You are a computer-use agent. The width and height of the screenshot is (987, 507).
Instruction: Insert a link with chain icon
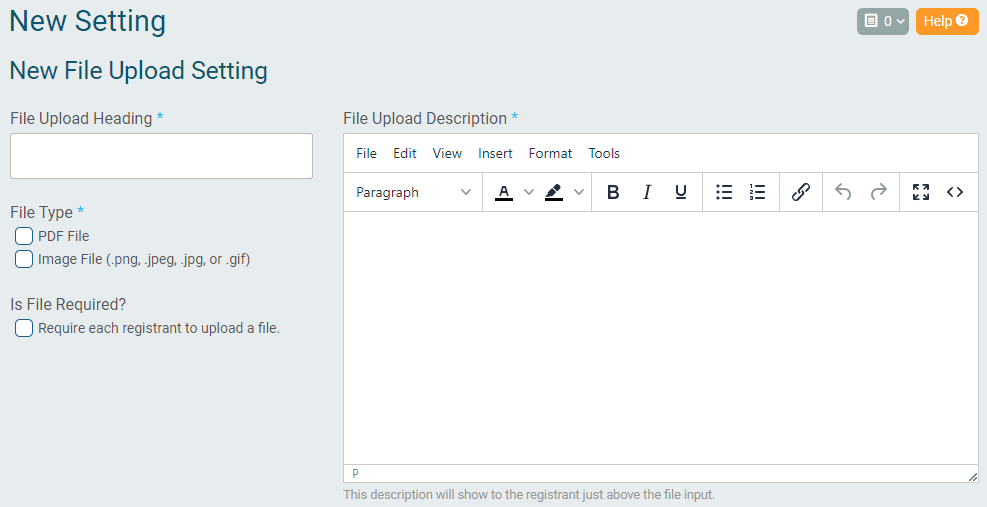(x=801, y=192)
